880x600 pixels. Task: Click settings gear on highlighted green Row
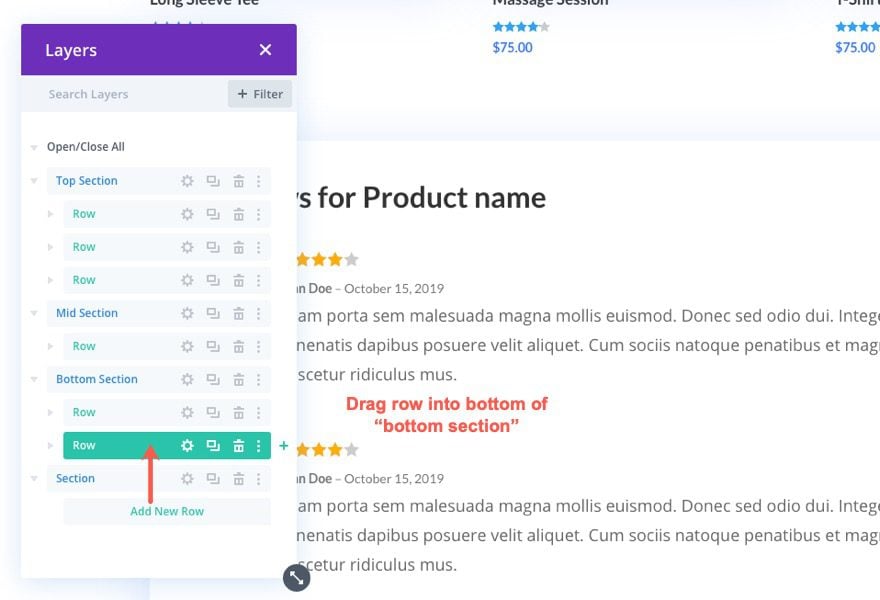pyautogui.click(x=187, y=446)
